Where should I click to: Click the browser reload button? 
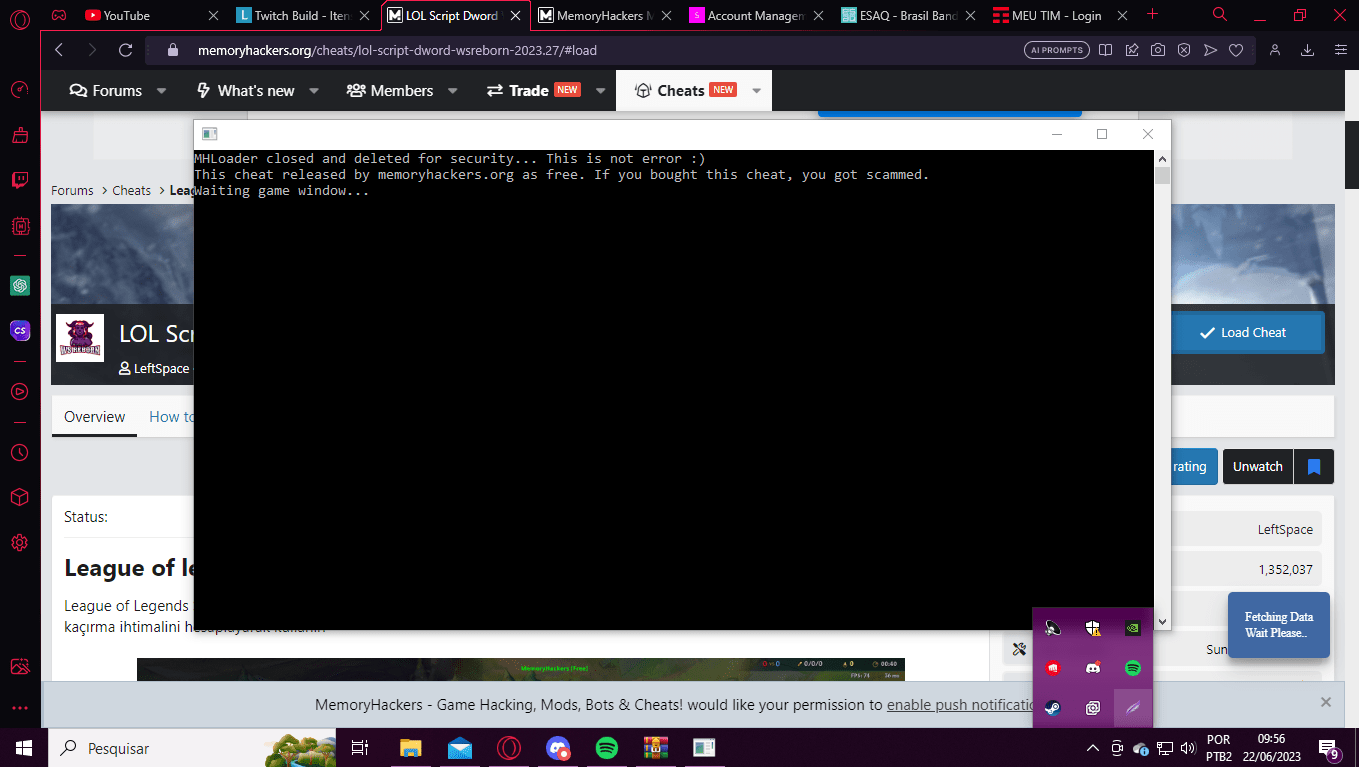click(x=125, y=50)
